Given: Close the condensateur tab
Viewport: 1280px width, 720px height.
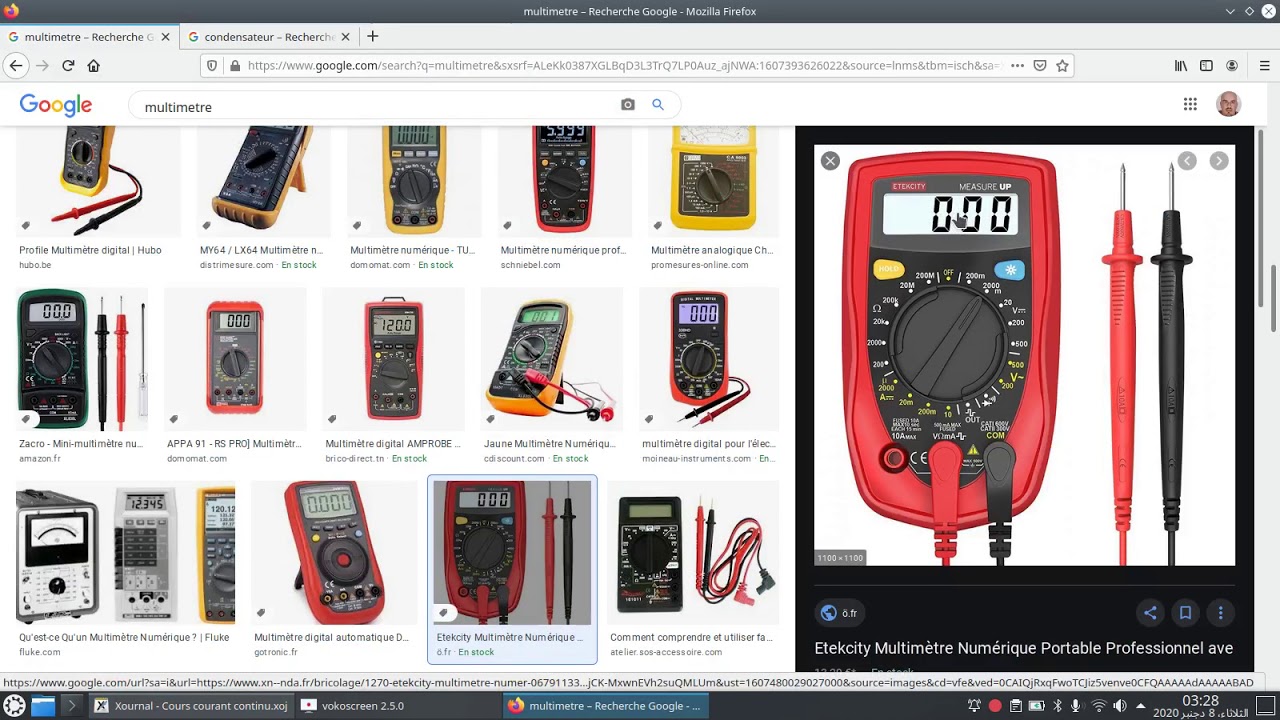Looking at the screenshot, I should 345,37.
